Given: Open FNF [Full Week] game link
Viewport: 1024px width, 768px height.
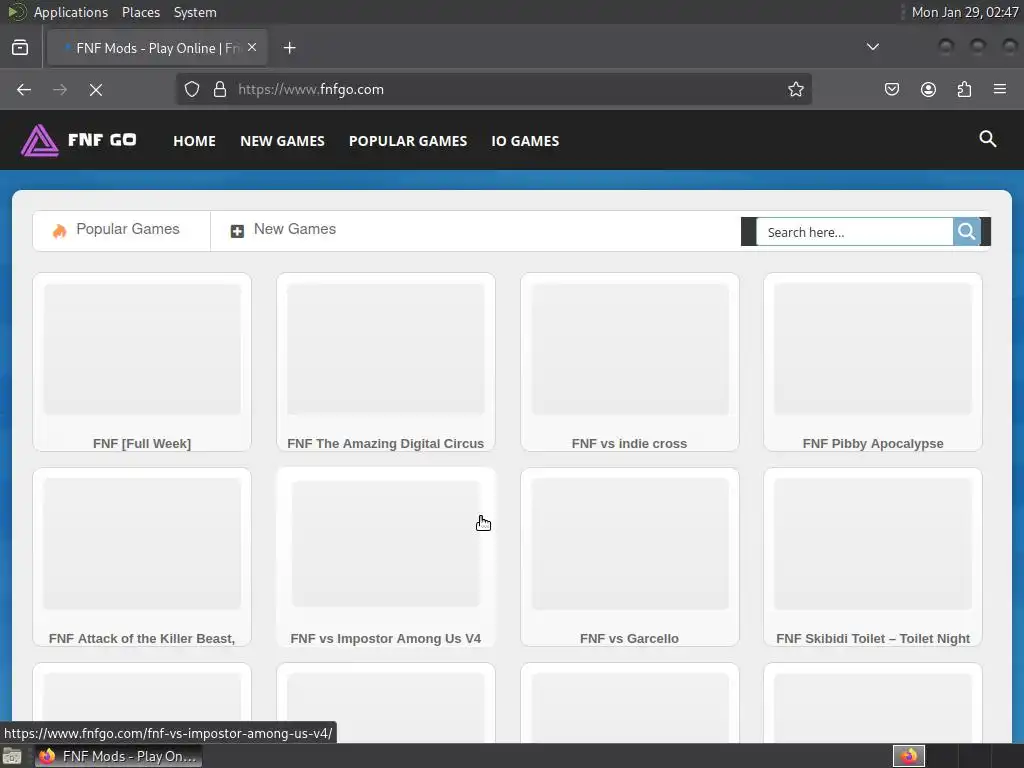Looking at the screenshot, I should click(142, 443).
